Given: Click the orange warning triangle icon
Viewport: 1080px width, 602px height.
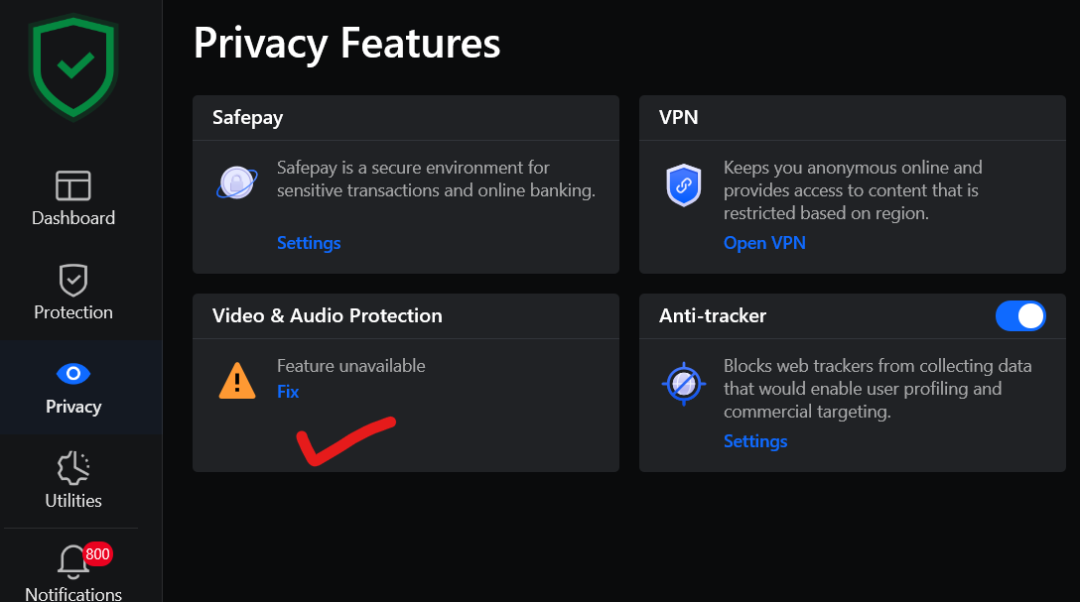Looking at the screenshot, I should pos(237,380).
